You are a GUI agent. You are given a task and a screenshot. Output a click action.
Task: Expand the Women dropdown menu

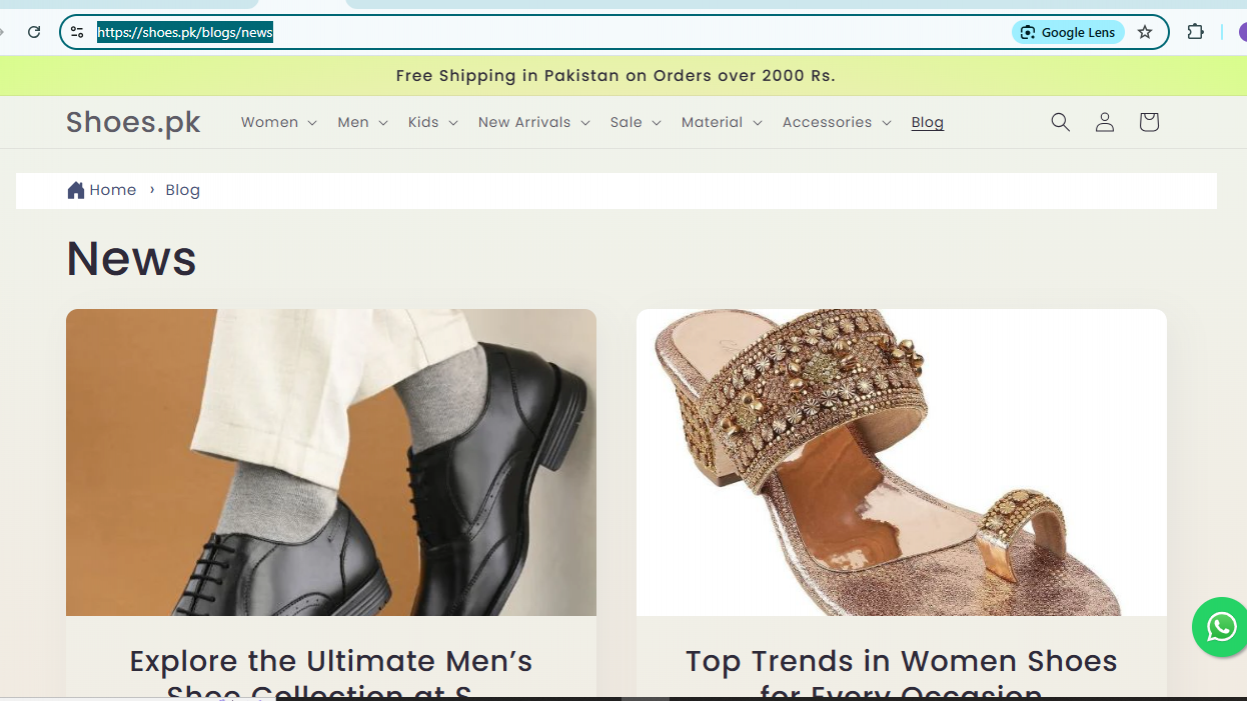tap(278, 122)
